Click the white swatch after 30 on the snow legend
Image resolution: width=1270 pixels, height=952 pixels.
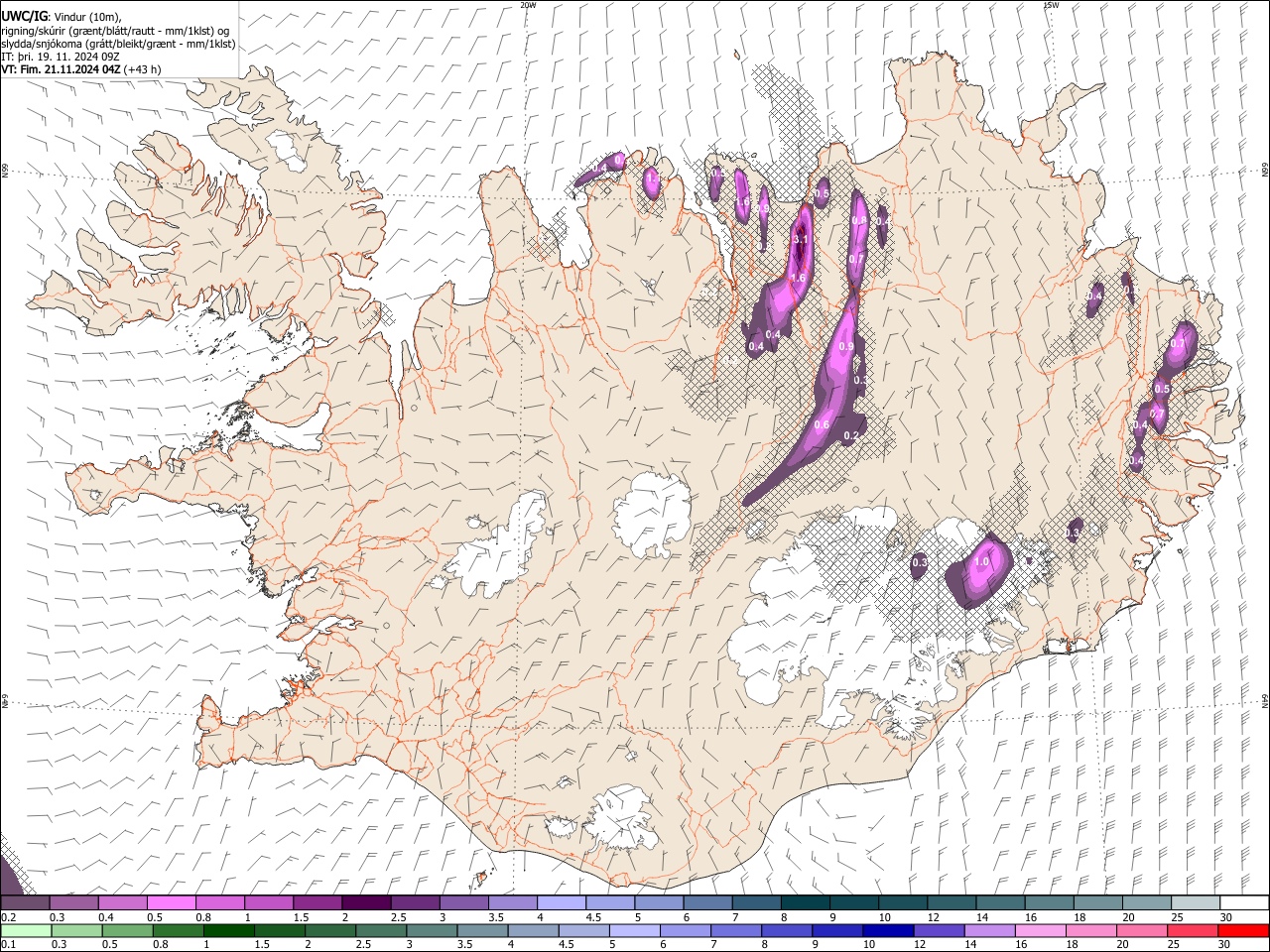coord(1243,902)
